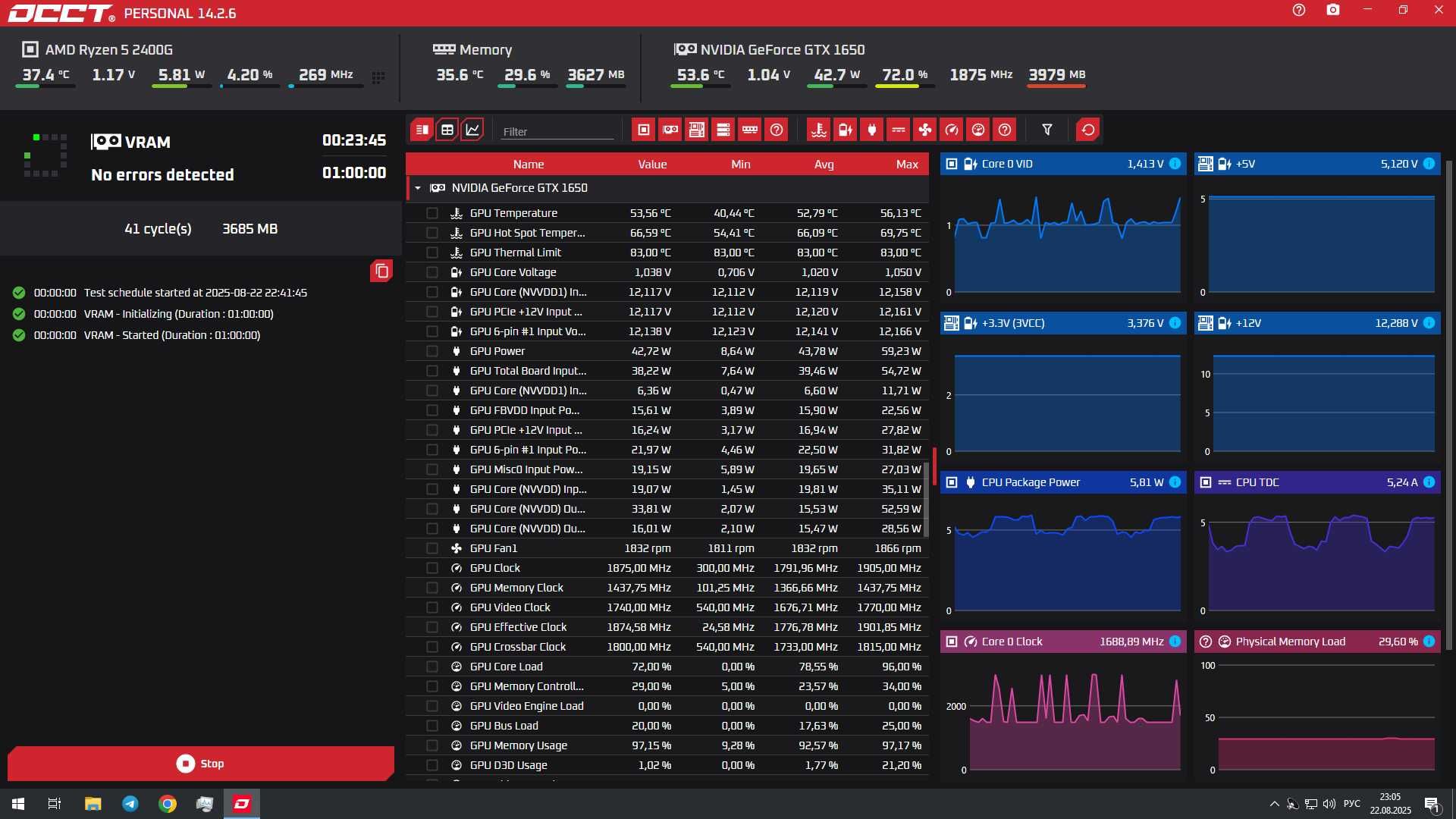Screen dimensions: 1456x819
Task: Toggle fan sensor type filter
Action: (925, 130)
